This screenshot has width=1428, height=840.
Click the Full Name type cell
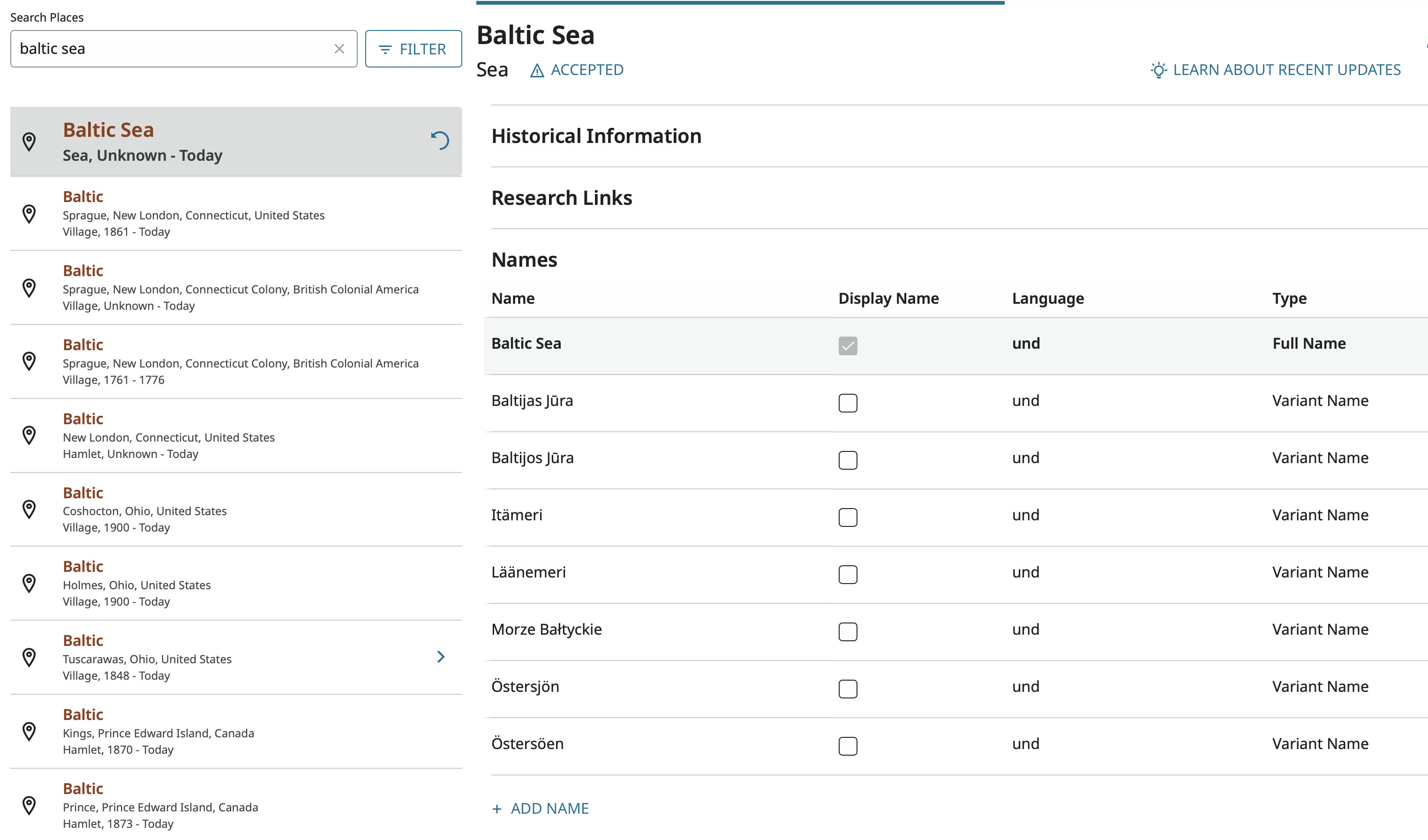click(x=1308, y=343)
